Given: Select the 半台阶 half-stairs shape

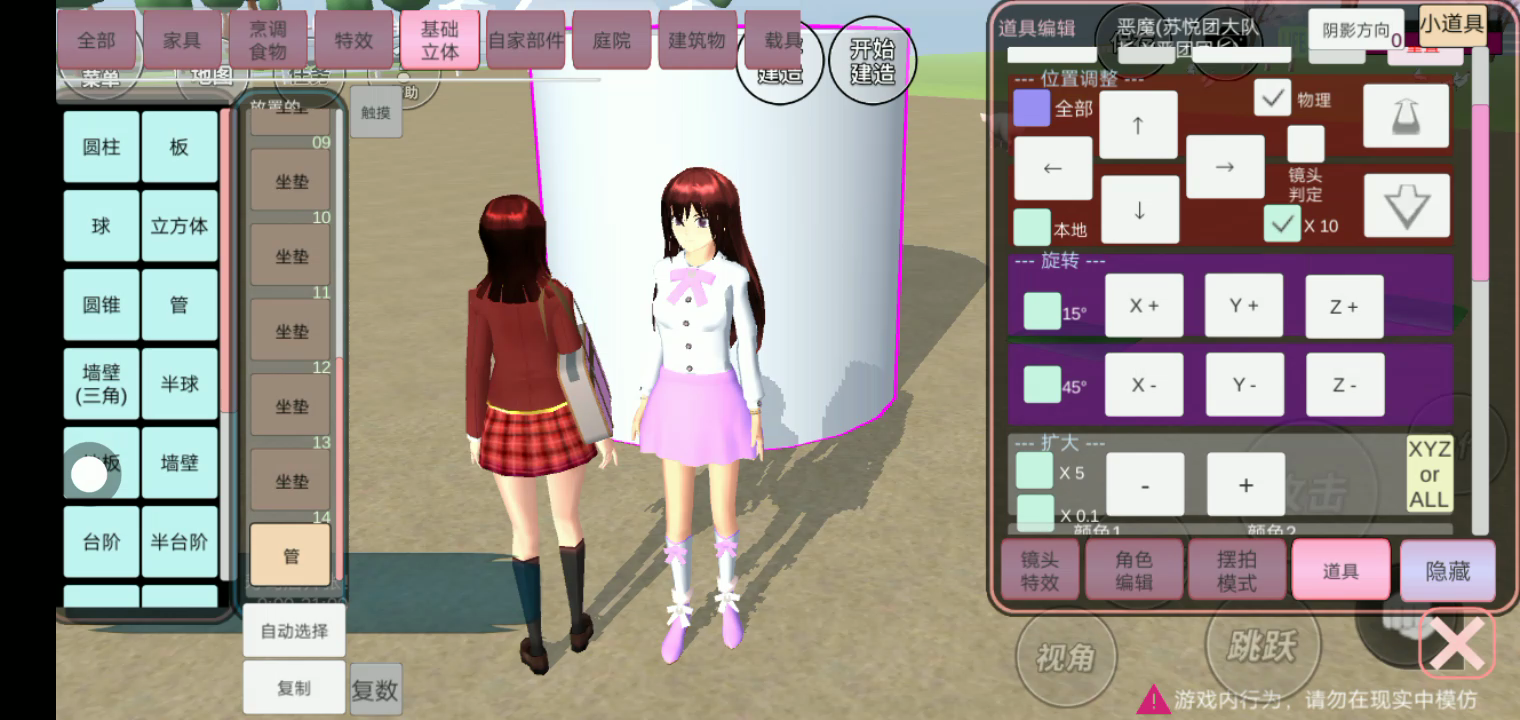Looking at the screenshot, I should click(x=180, y=542).
